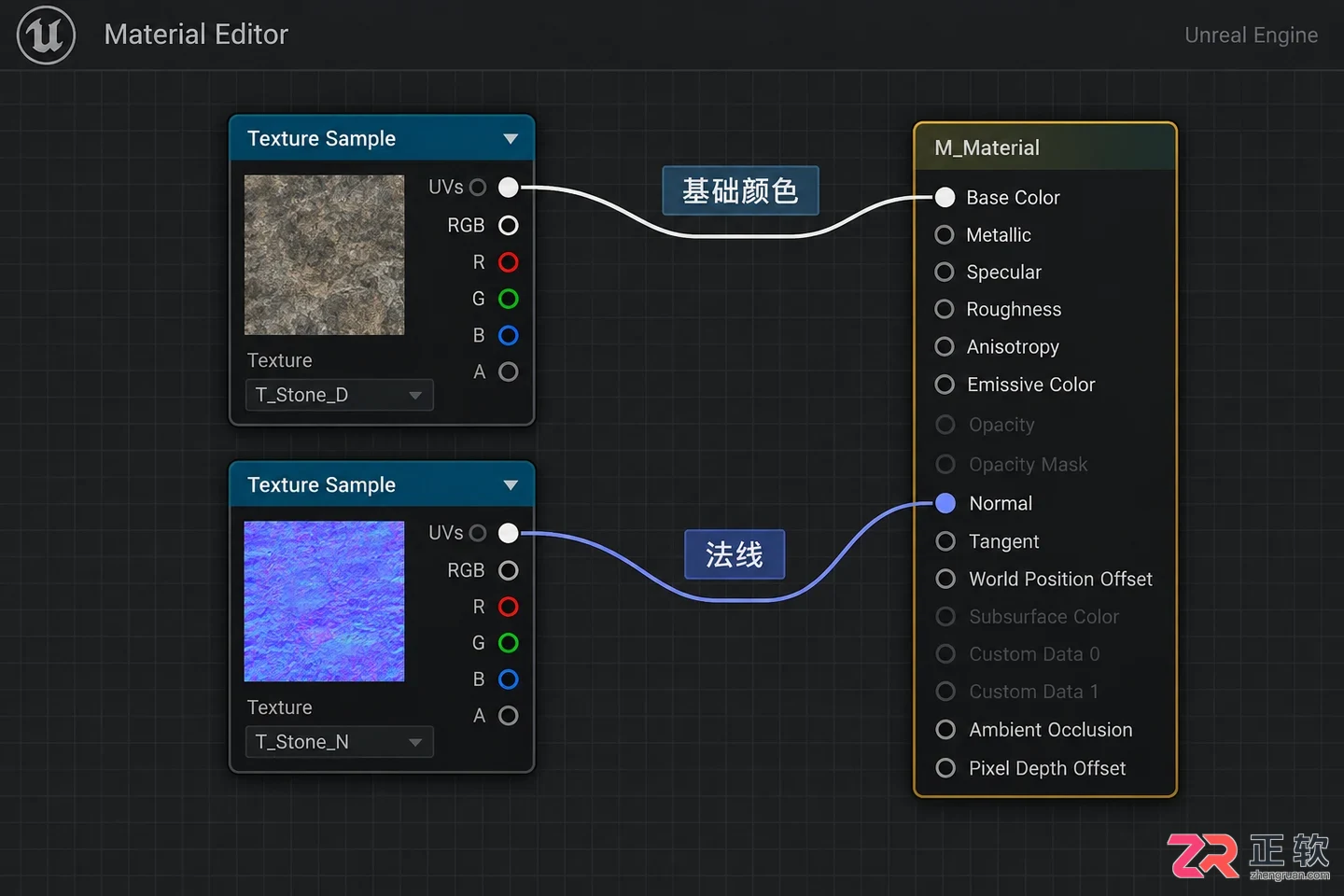Screen dimensions: 1344x896
Task: Click the Specular input pin
Action: click(x=945, y=272)
